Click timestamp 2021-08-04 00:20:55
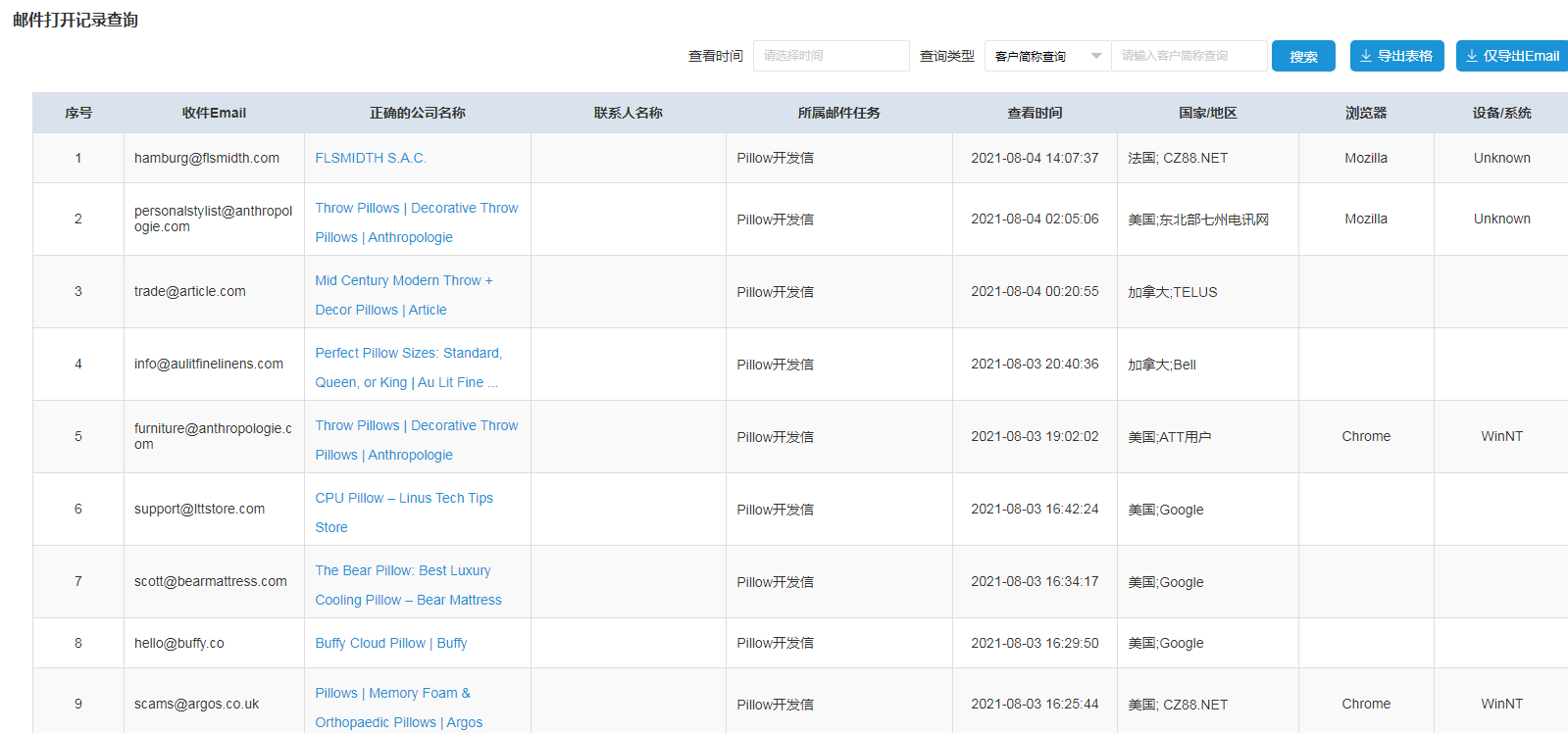Screen dimensions: 1568x733 [1035, 291]
